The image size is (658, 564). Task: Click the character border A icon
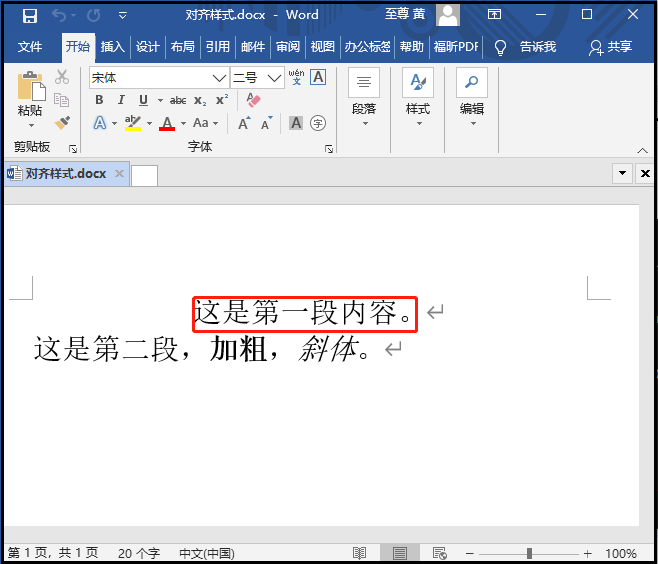tap(318, 77)
